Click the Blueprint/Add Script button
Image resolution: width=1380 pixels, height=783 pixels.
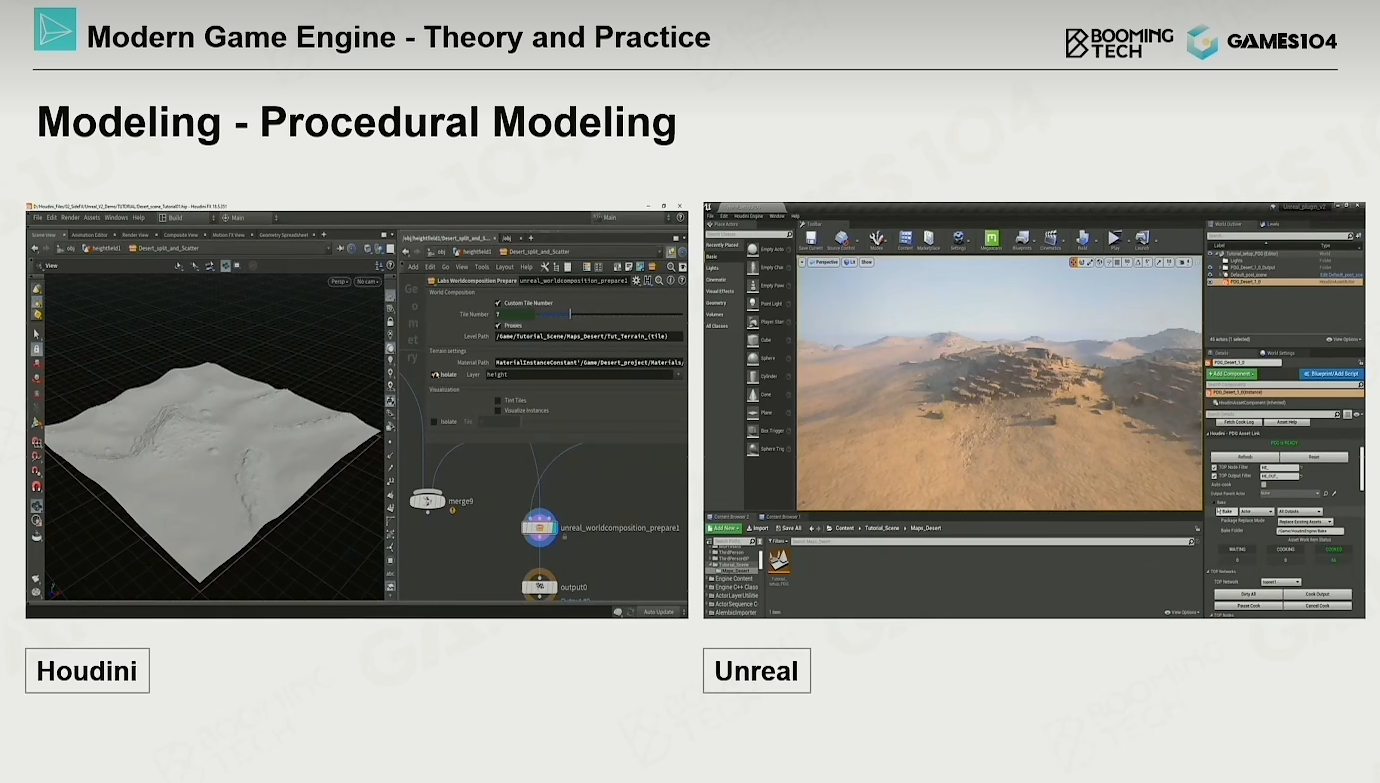tap(1330, 373)
